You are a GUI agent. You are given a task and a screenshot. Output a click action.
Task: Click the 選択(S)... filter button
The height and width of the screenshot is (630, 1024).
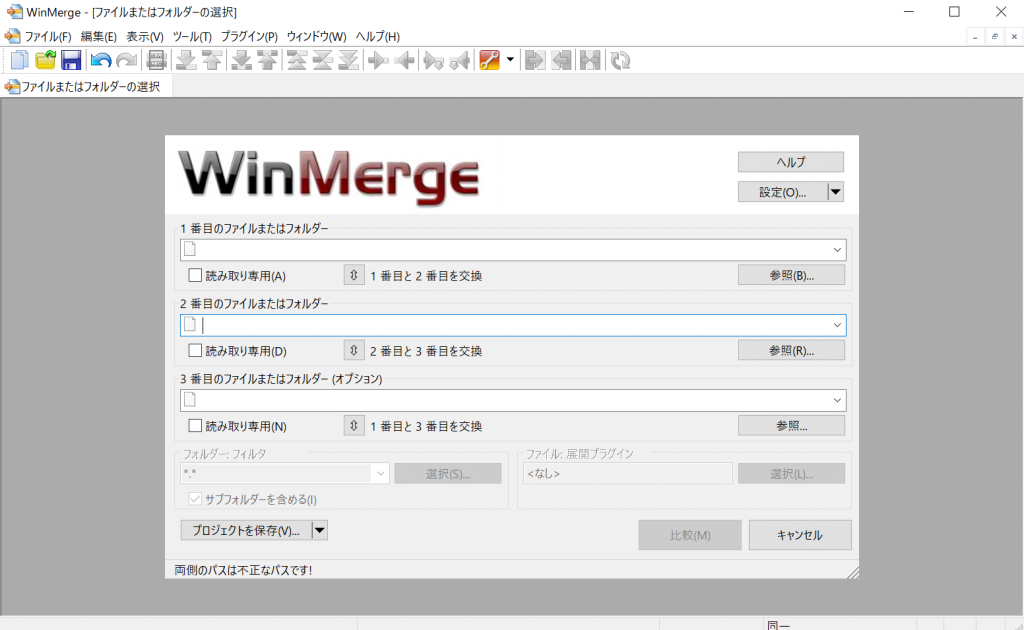point(448,473)
